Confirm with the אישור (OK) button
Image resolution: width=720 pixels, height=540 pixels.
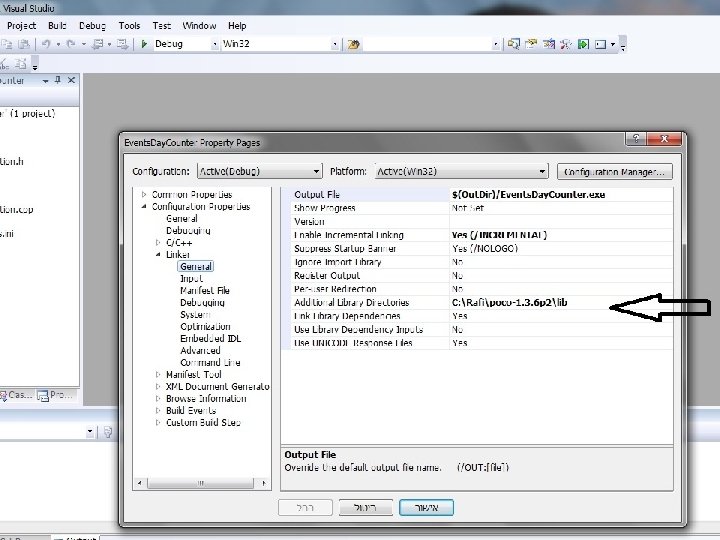point(426,507)
